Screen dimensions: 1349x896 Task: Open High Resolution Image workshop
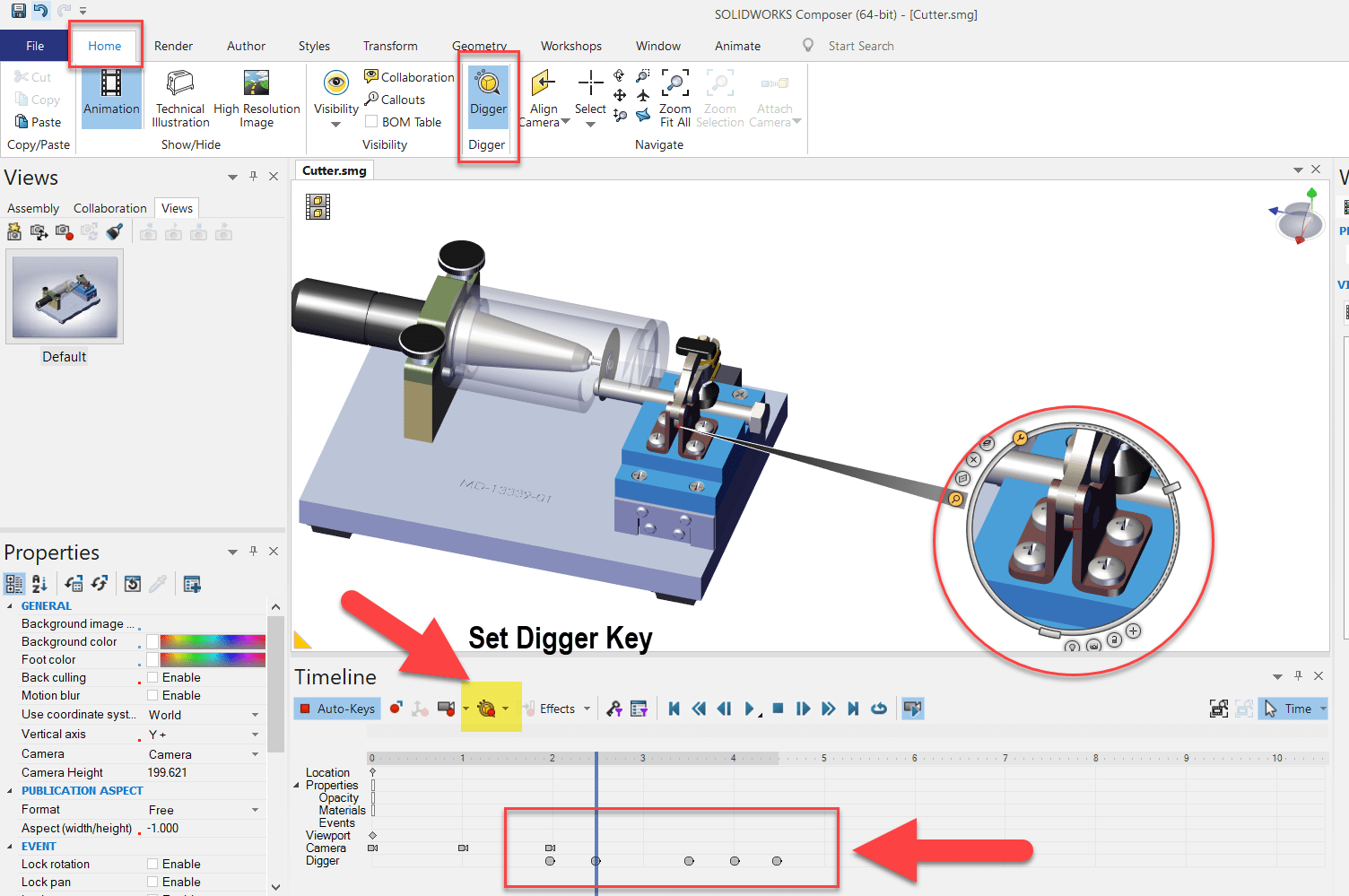coord(257,97)
